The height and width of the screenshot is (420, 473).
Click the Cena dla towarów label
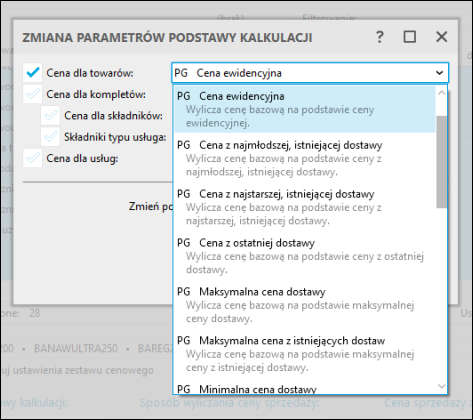coord(90,73)
